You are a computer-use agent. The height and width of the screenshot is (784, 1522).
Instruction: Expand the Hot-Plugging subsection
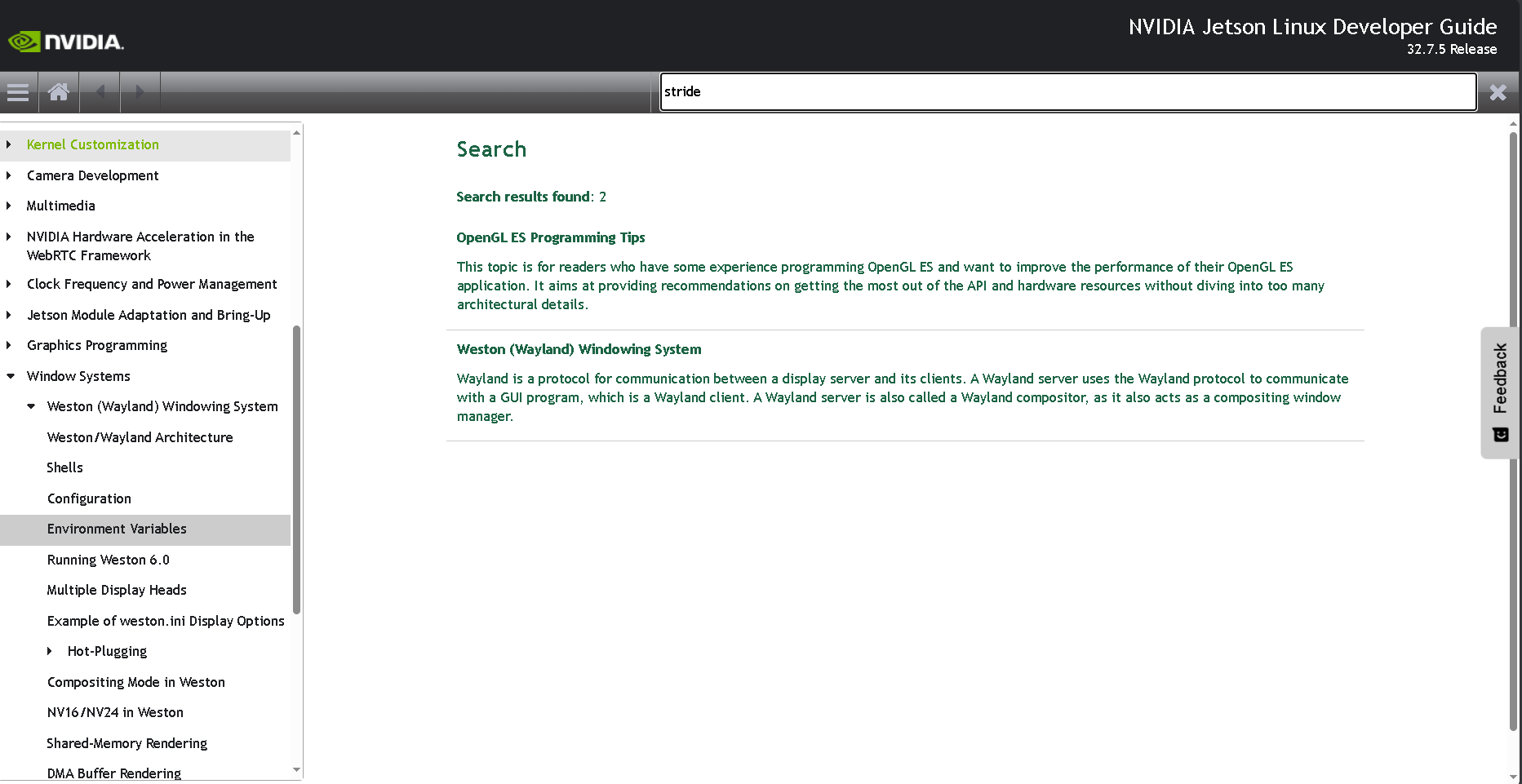pyautogui.click(x=50, y=651)
